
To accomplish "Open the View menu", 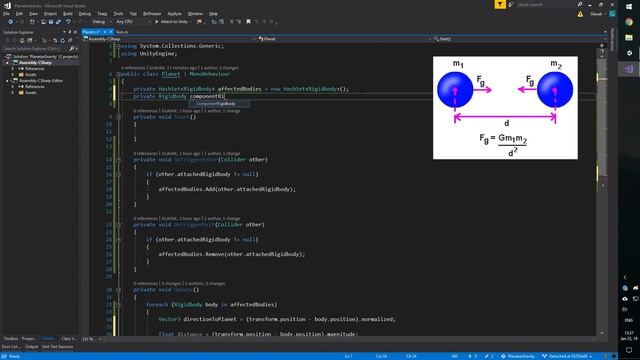I will click(x=33, y=14).
